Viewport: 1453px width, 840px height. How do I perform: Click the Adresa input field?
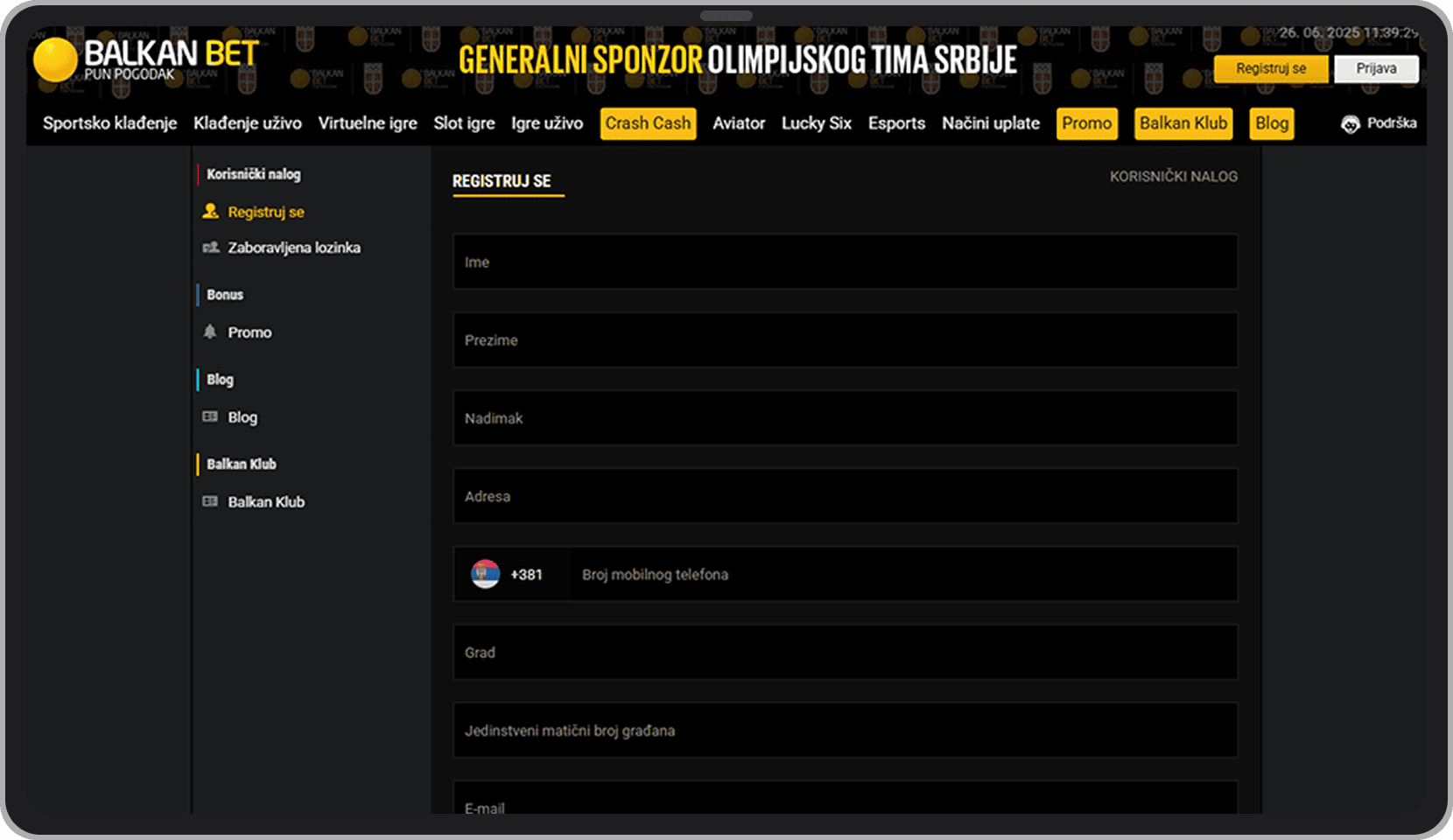tap(846, 496)
